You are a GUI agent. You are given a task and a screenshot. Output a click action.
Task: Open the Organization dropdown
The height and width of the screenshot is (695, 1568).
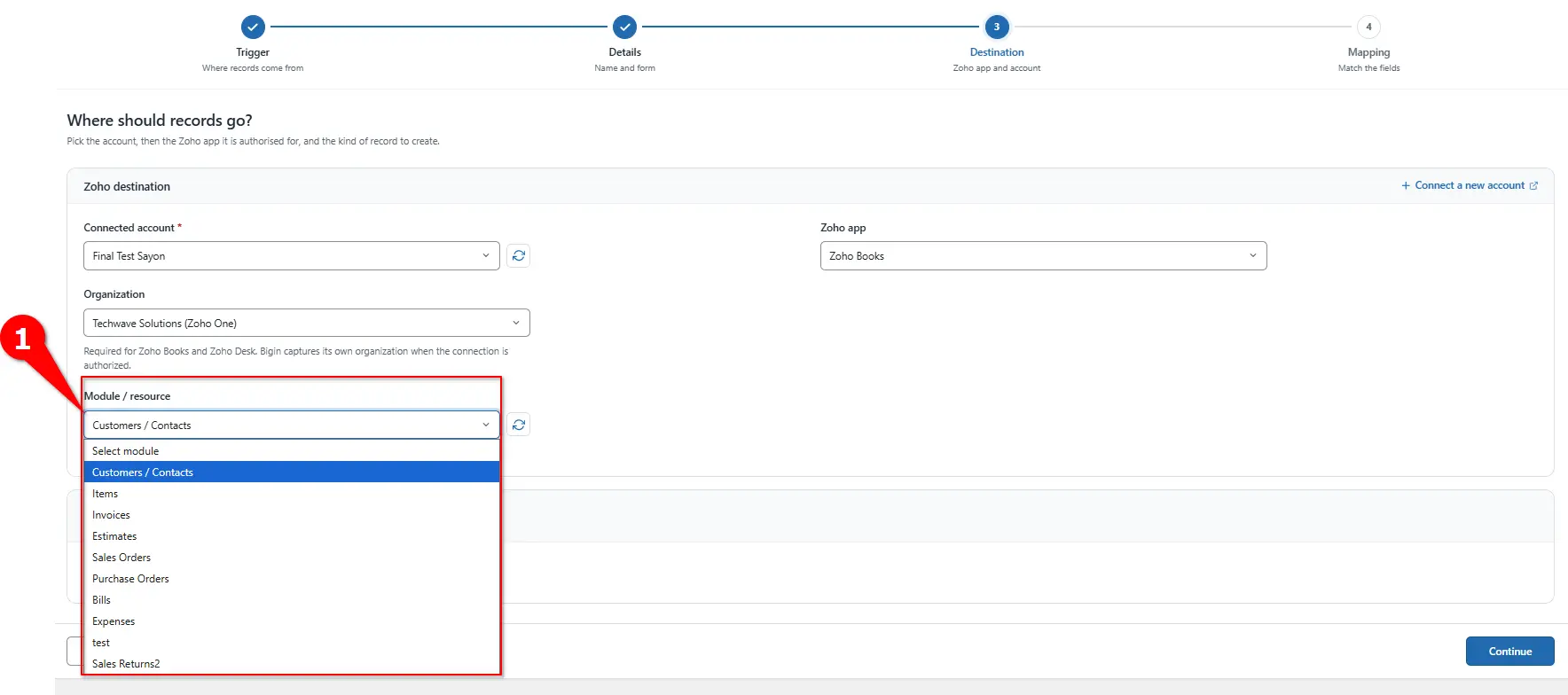307,323
